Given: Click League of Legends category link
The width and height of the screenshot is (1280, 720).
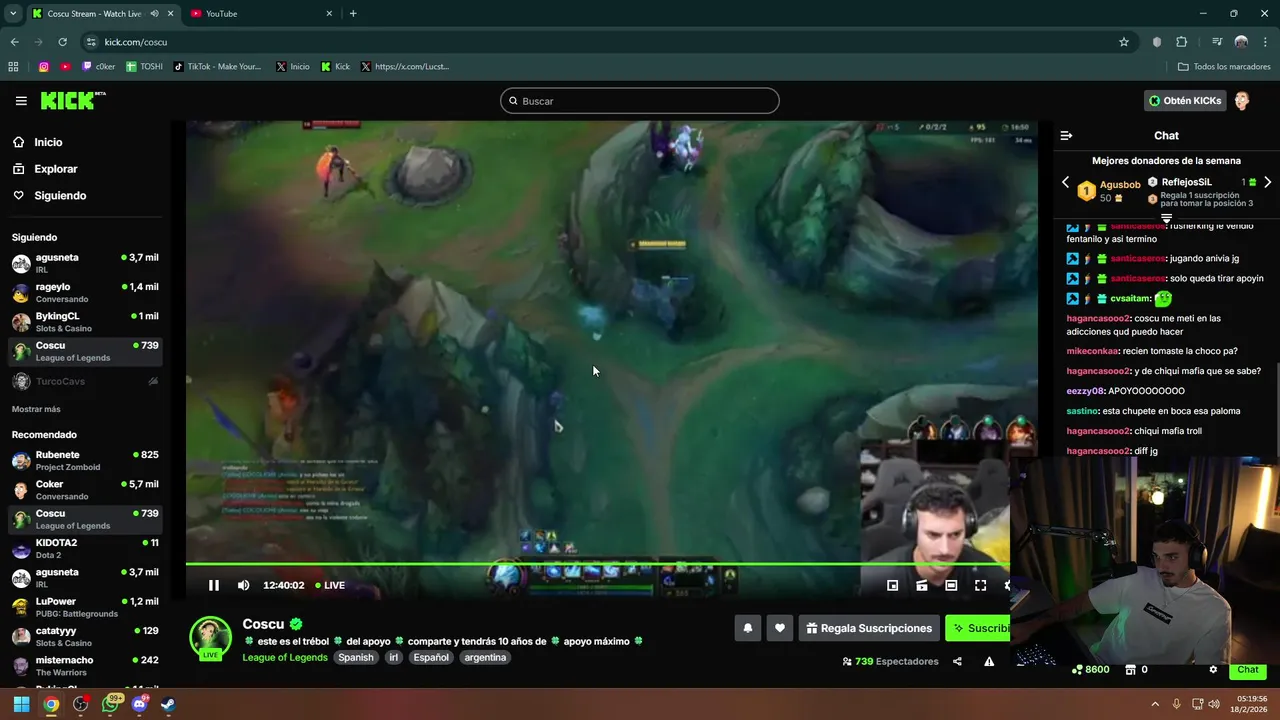Looking at the screenshot, I should 284,657.
